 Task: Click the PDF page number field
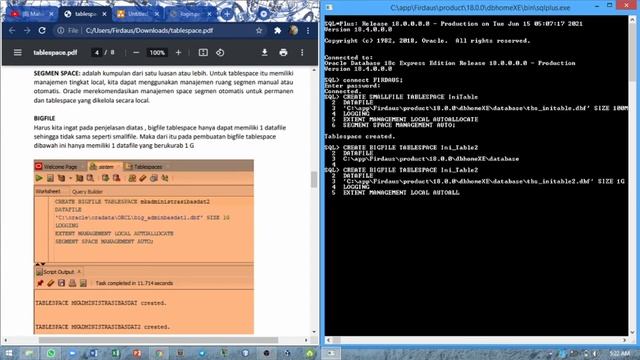[x=97, y=53]
